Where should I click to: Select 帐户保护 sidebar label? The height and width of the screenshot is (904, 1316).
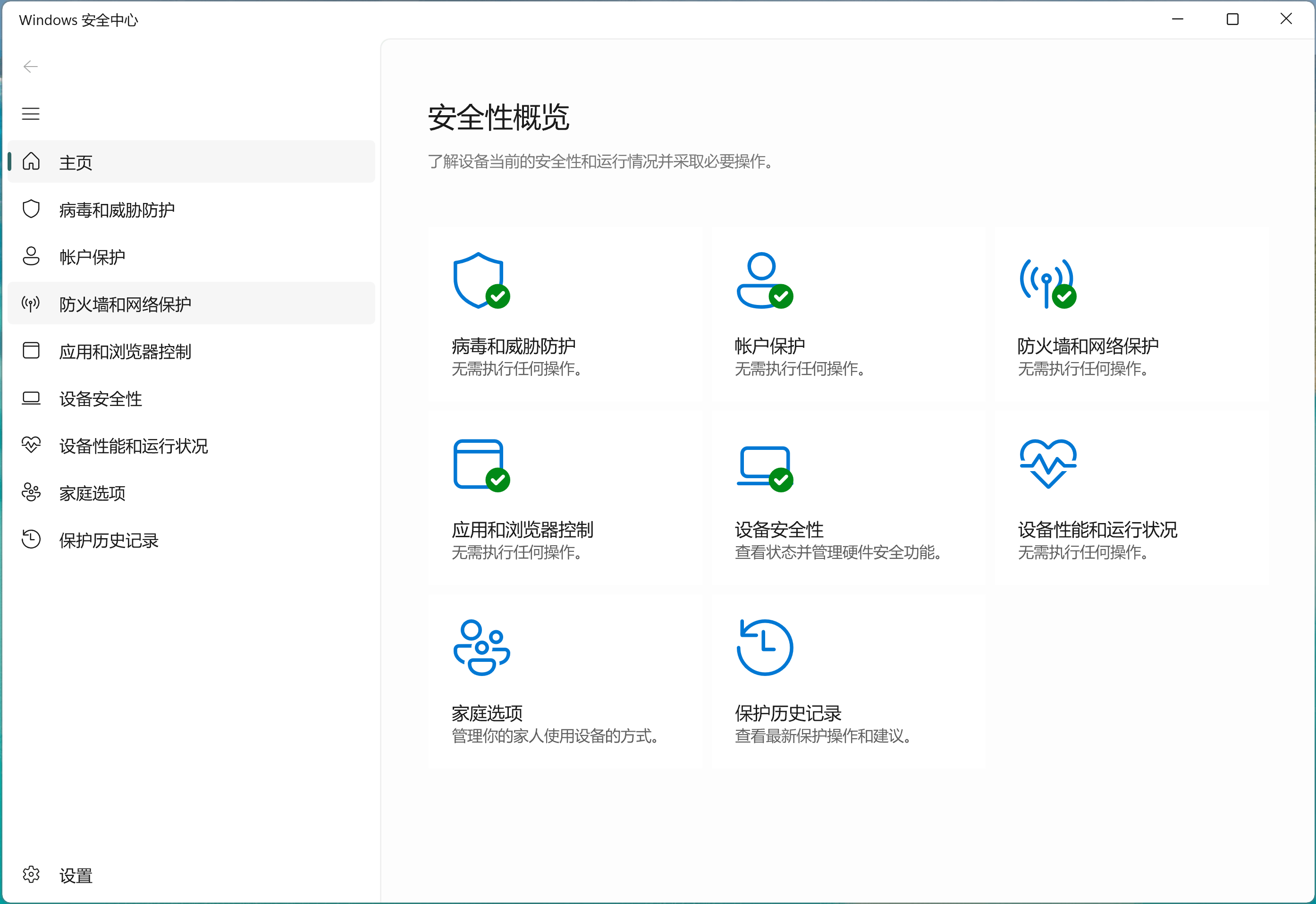click(93, 257)
